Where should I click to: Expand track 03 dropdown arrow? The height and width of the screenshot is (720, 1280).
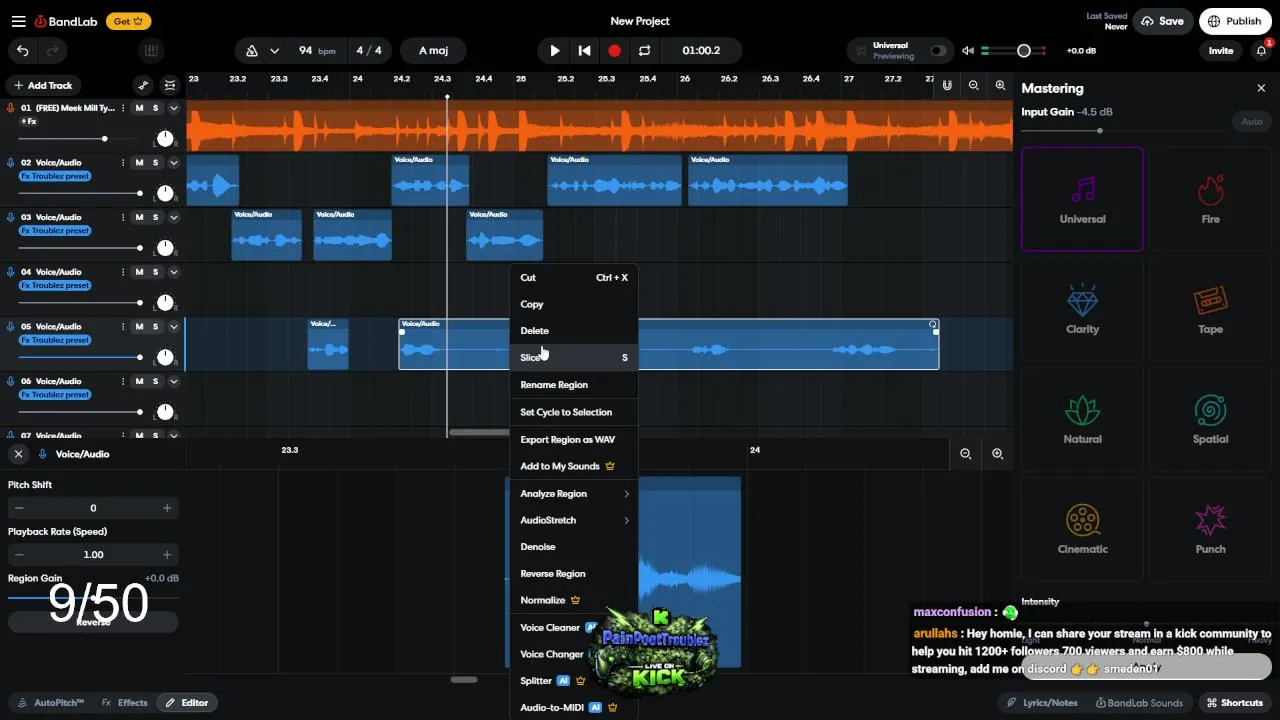173,217
